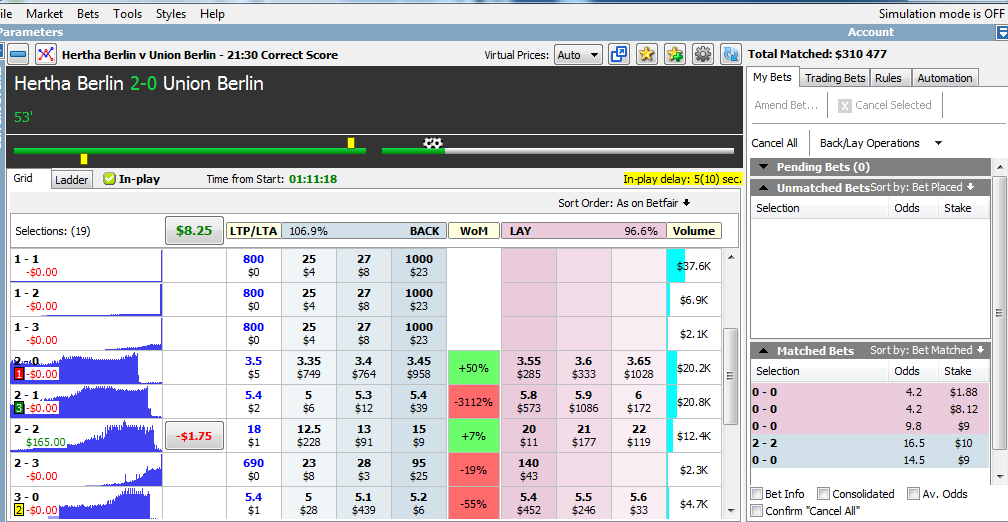Viewport: 1008px width, 522px height.
Task: Click the yellow star favourites icon
Action: coord(647,55)
